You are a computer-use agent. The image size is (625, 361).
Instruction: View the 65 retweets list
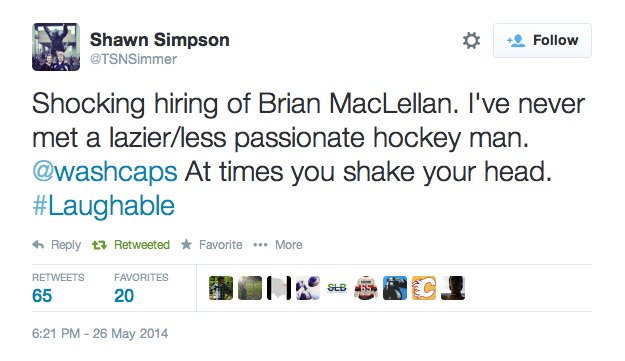pyautogui.click(x=58, y=288)
